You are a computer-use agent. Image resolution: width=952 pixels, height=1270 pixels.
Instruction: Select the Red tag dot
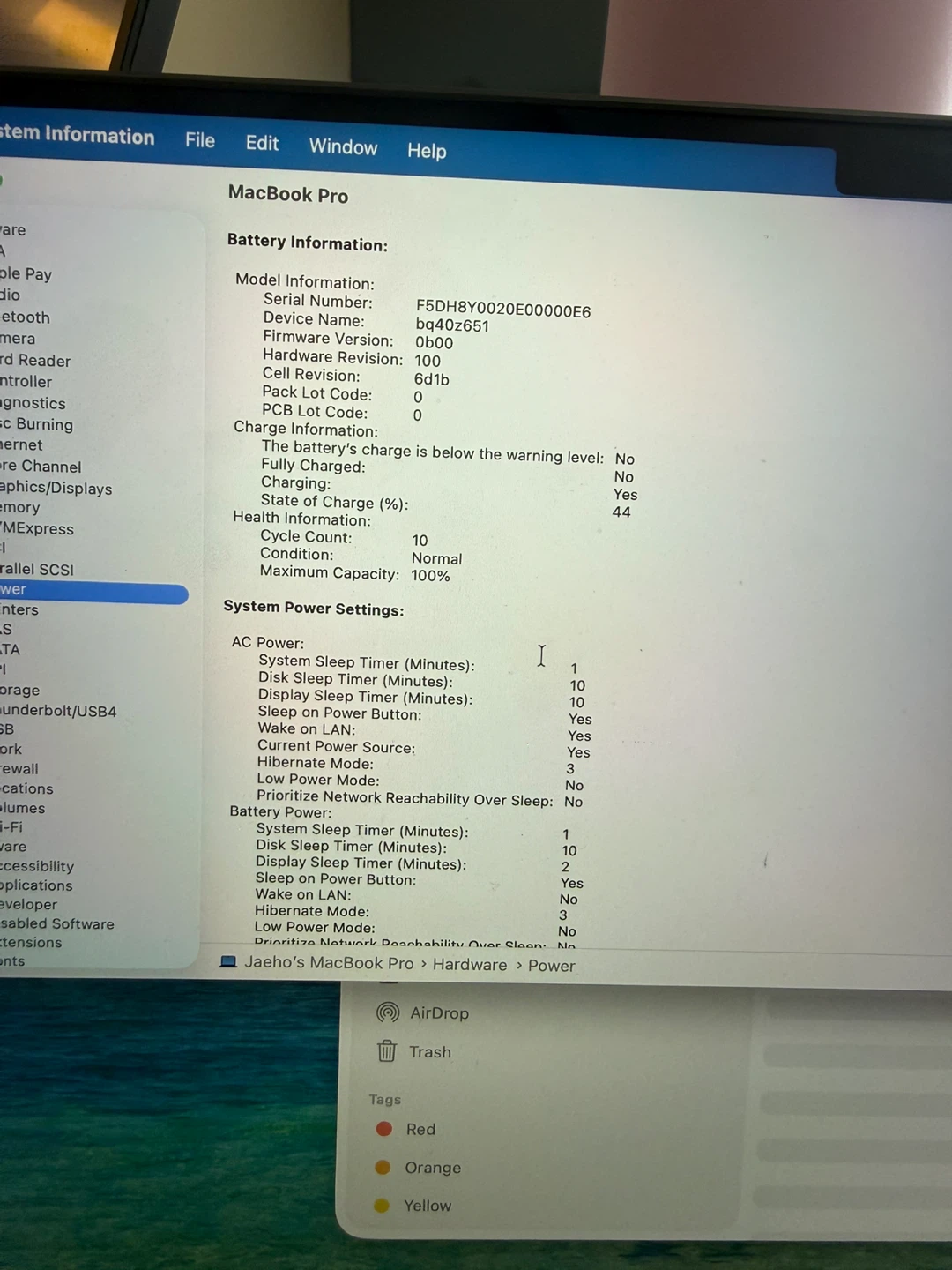tap(383, 1129)
